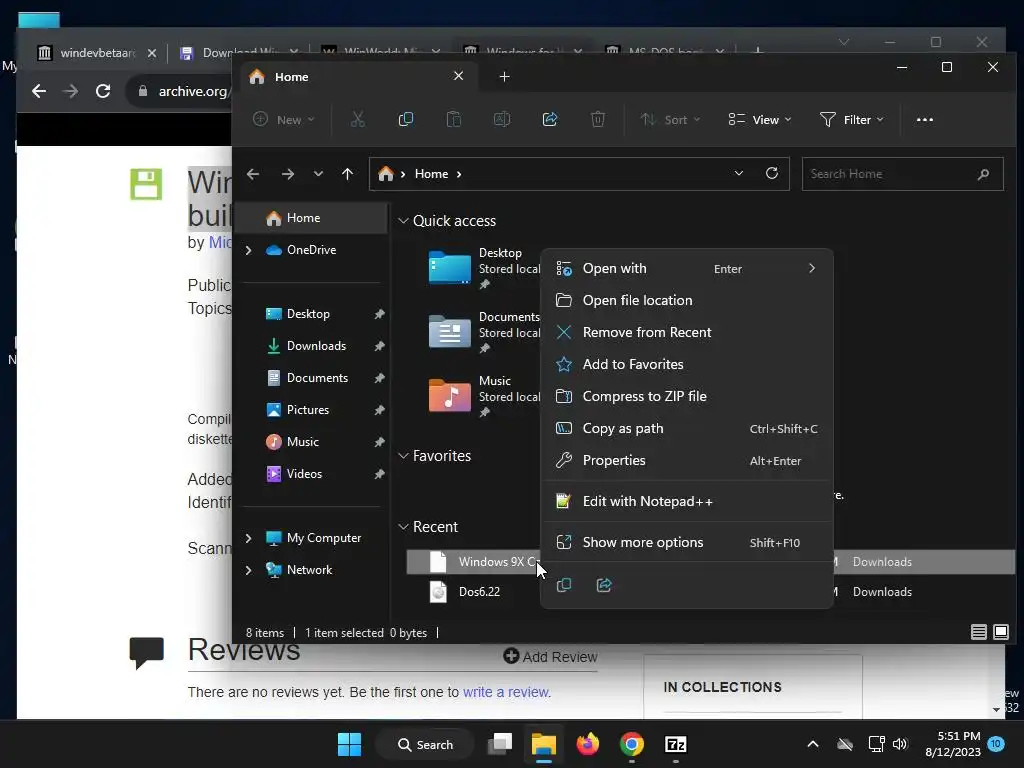1024x768 pixels.
Task: Select the Dos6.22 recent file
Action: click(x=479, y=592)
